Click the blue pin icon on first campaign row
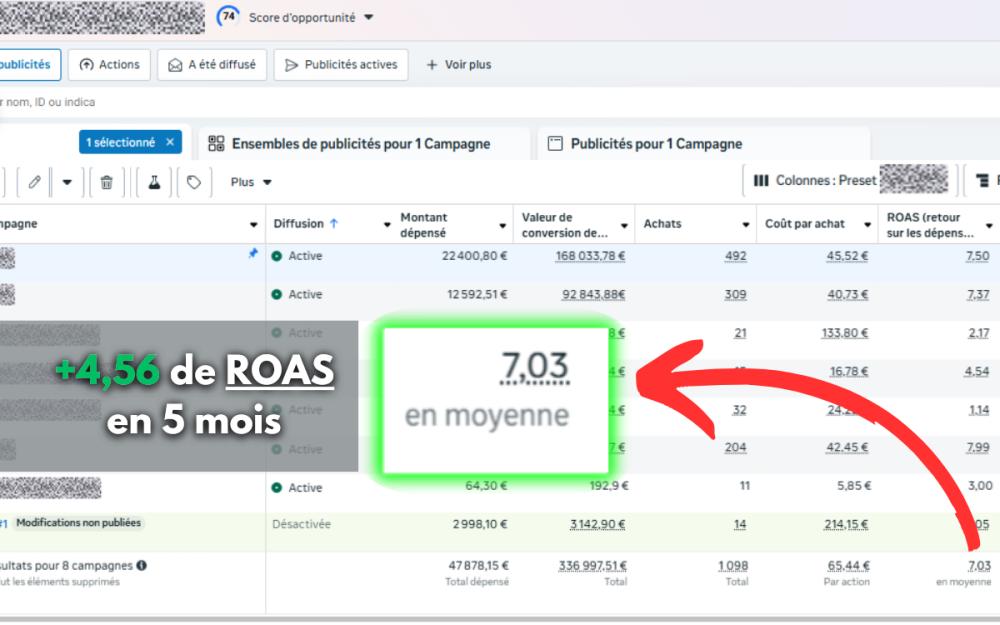The image size is (1000, 625). 253,254
